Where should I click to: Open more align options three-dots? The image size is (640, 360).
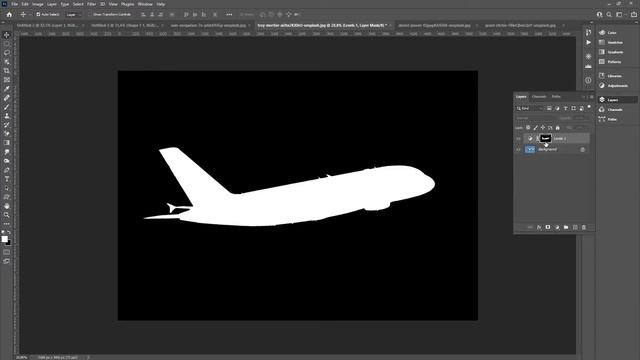(229, 14)
